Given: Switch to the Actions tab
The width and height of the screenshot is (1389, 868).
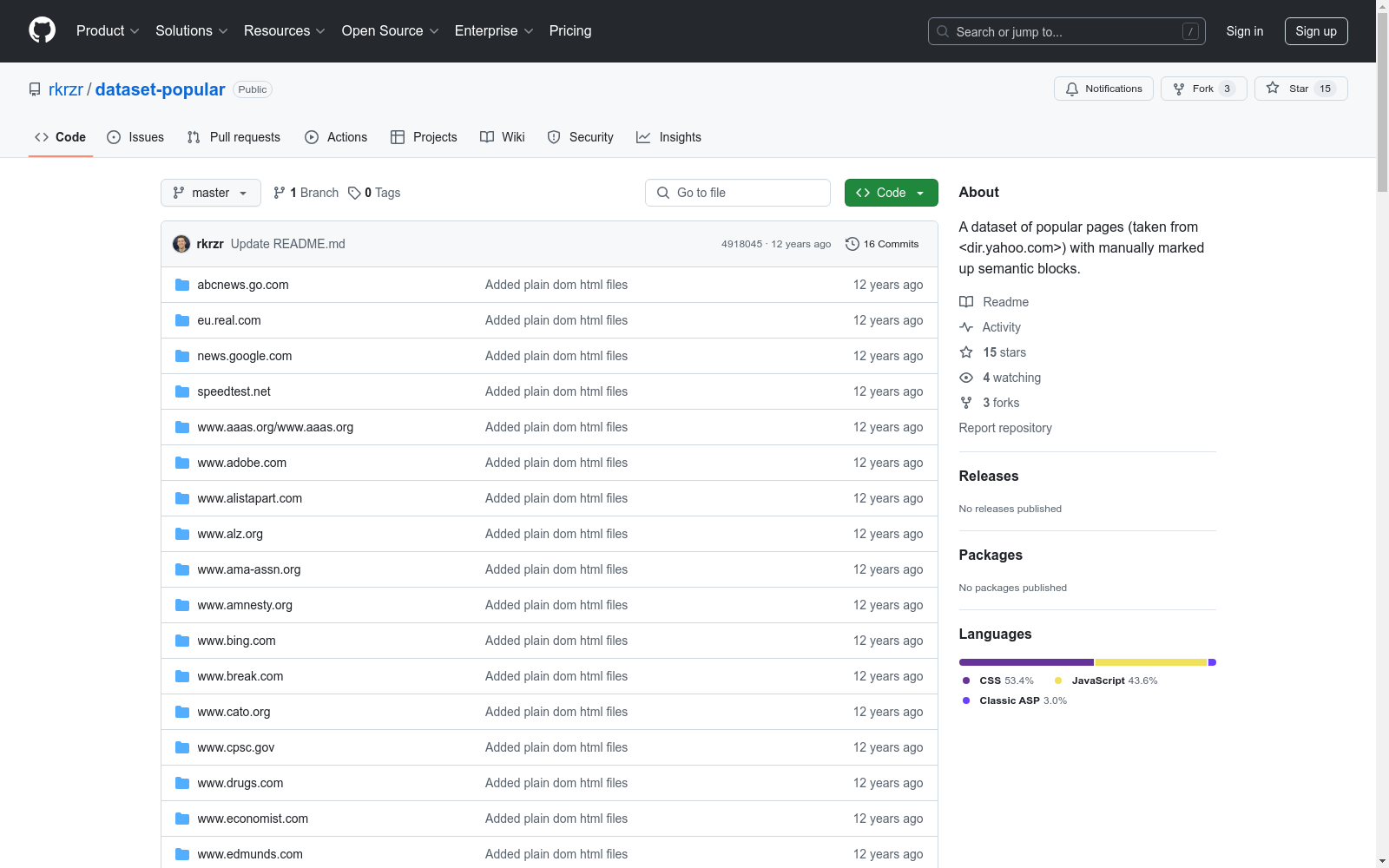Looking at the screenshot, I should pyautogui.click(x=336, y=137).
